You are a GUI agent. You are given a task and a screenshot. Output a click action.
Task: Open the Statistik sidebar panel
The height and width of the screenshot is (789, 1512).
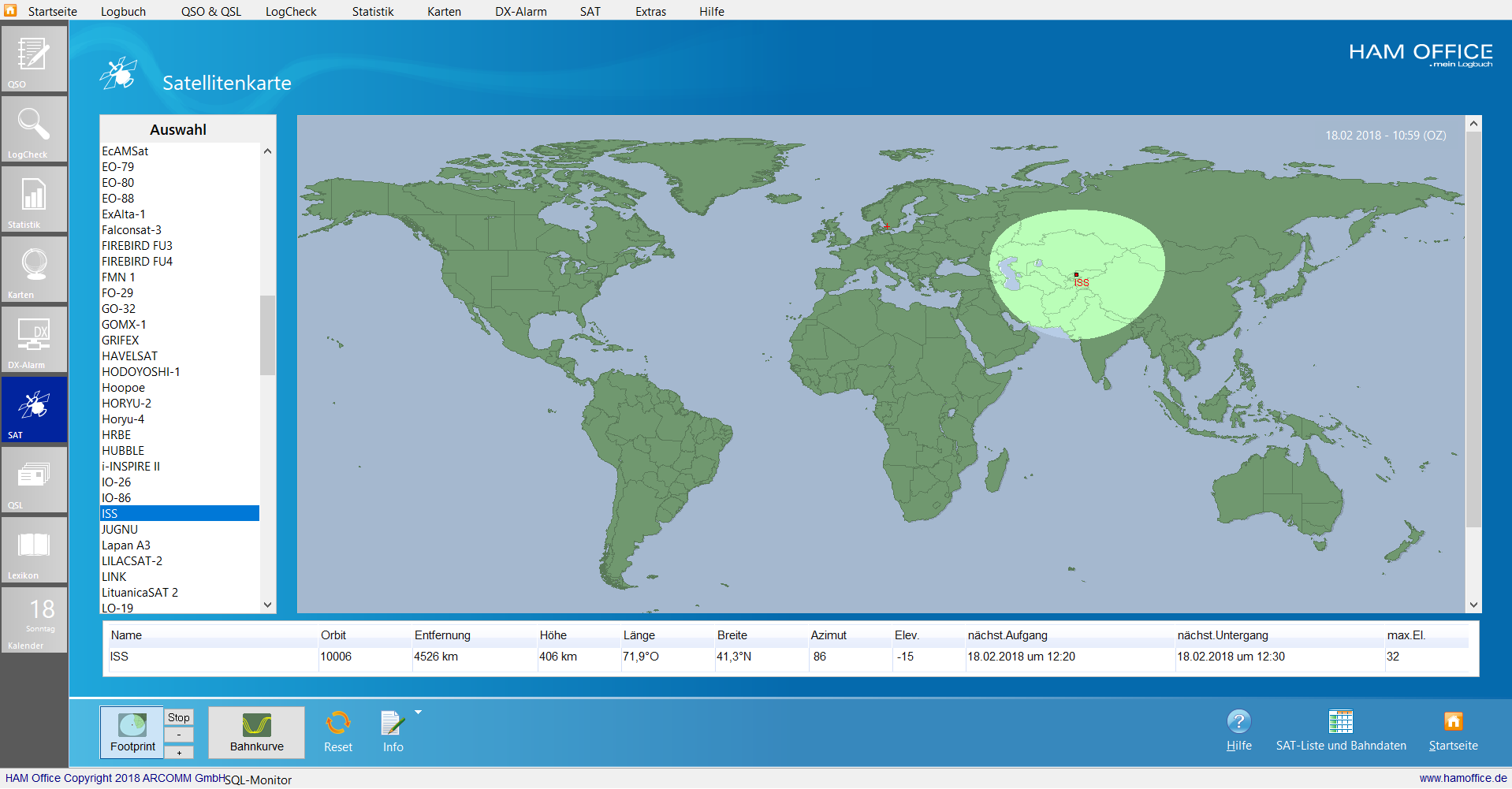(33, 199)
